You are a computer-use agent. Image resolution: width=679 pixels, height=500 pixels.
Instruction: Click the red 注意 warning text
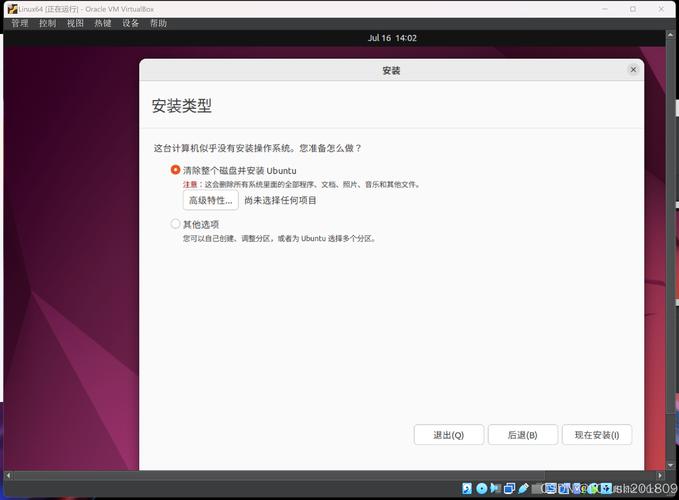[190, 184]
